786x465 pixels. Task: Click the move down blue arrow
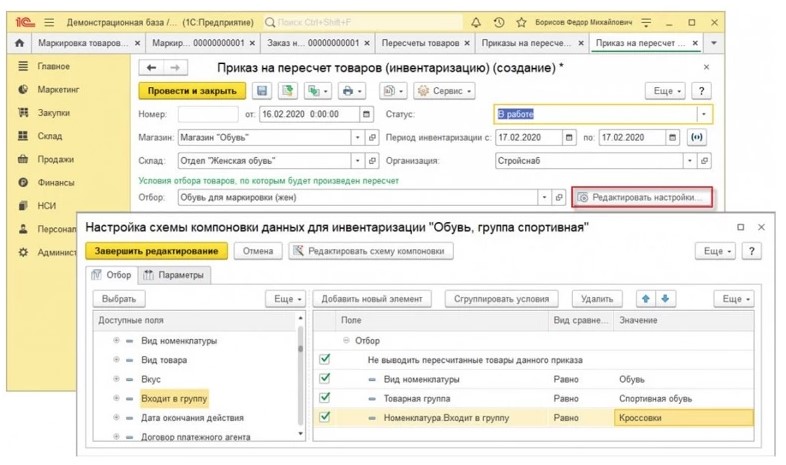[664, 298]
